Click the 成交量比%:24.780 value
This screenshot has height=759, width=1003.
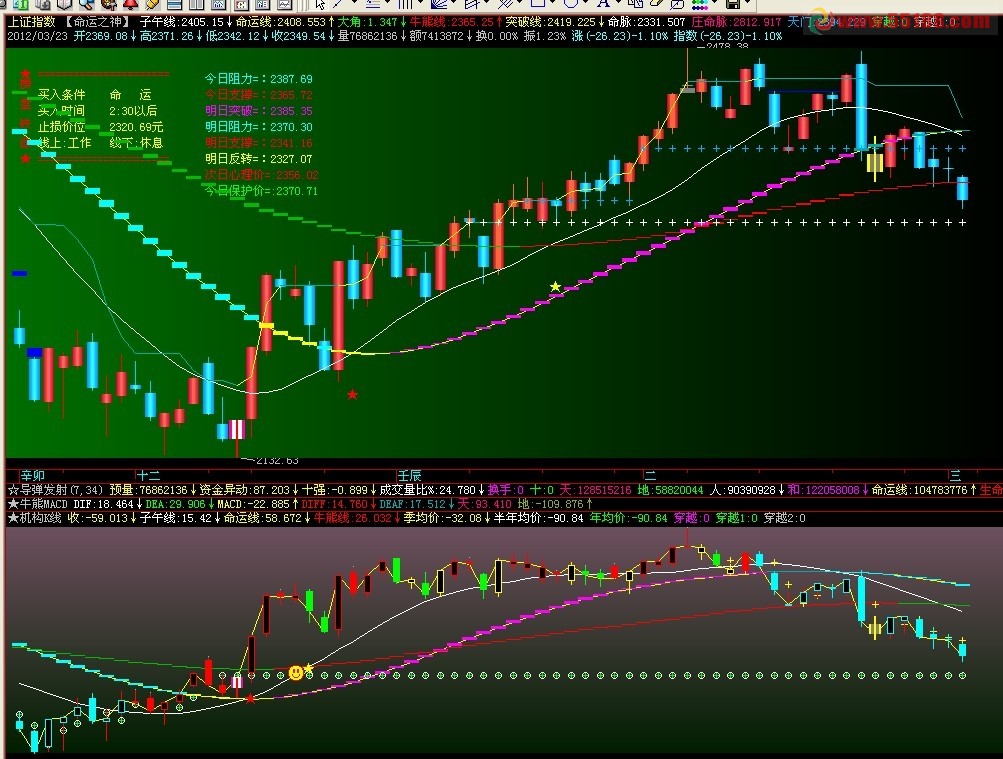tap(427, 490)
